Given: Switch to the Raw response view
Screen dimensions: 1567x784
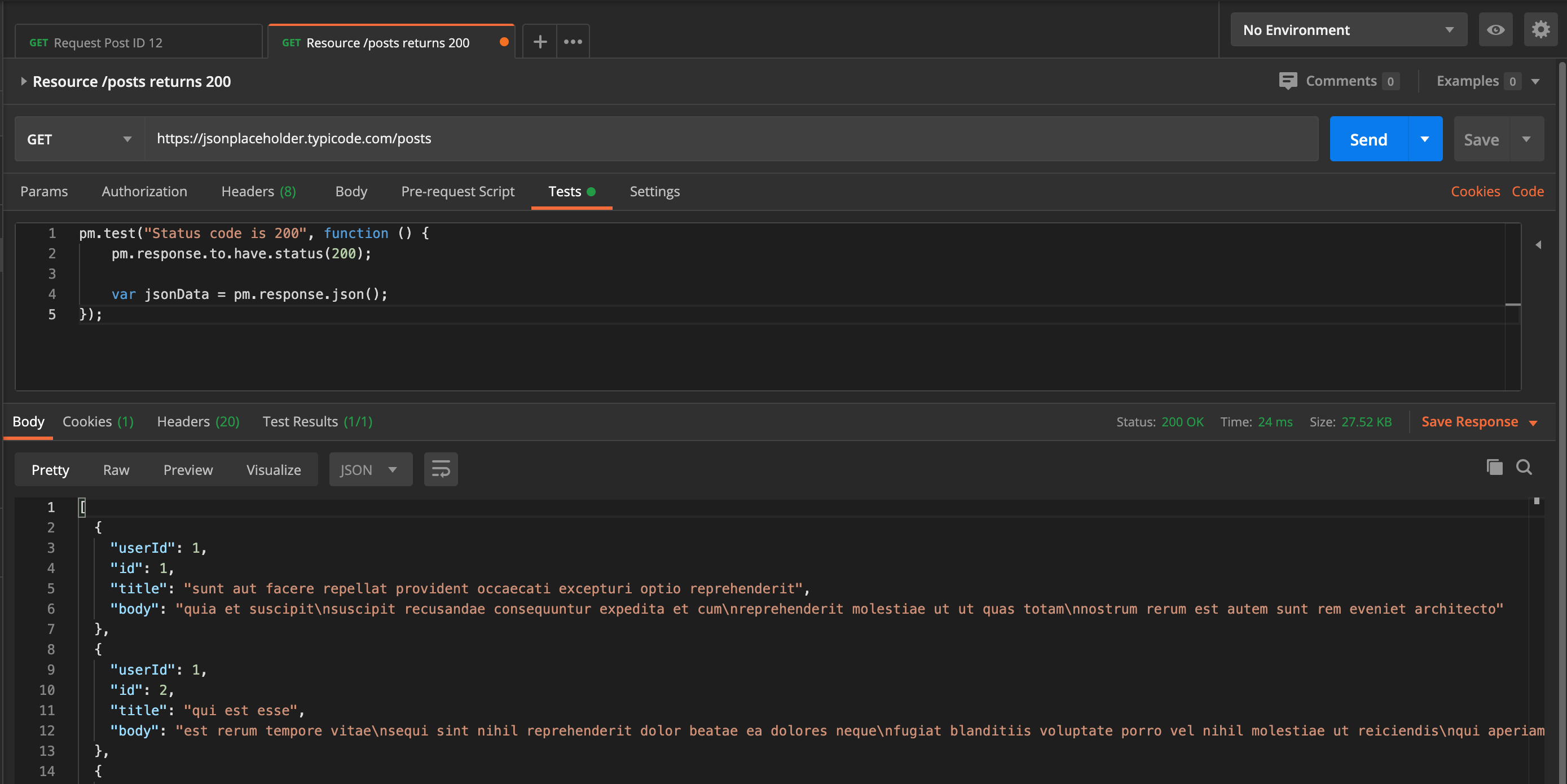Looking at the screenshot, I should (x=116, y=469).
